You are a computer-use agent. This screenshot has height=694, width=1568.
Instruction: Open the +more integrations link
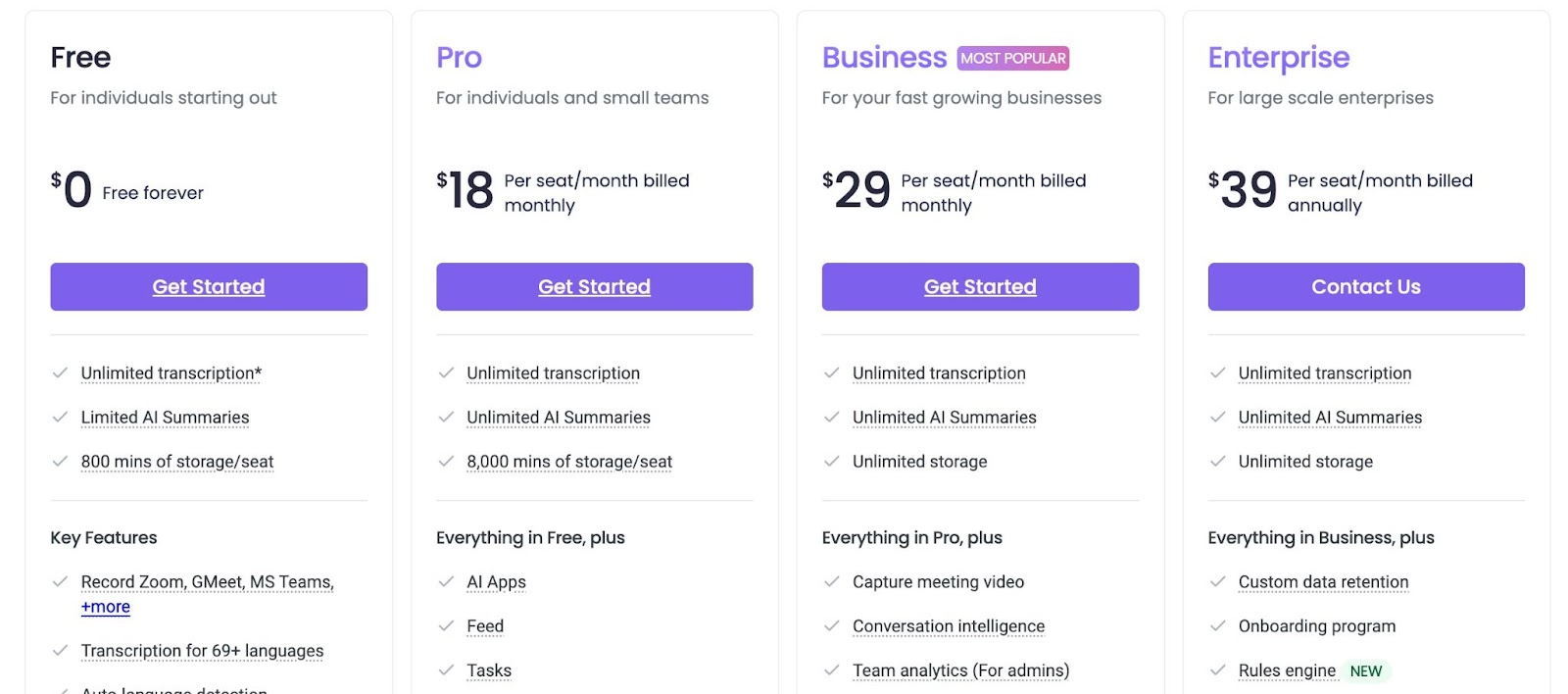pos(106,607)
